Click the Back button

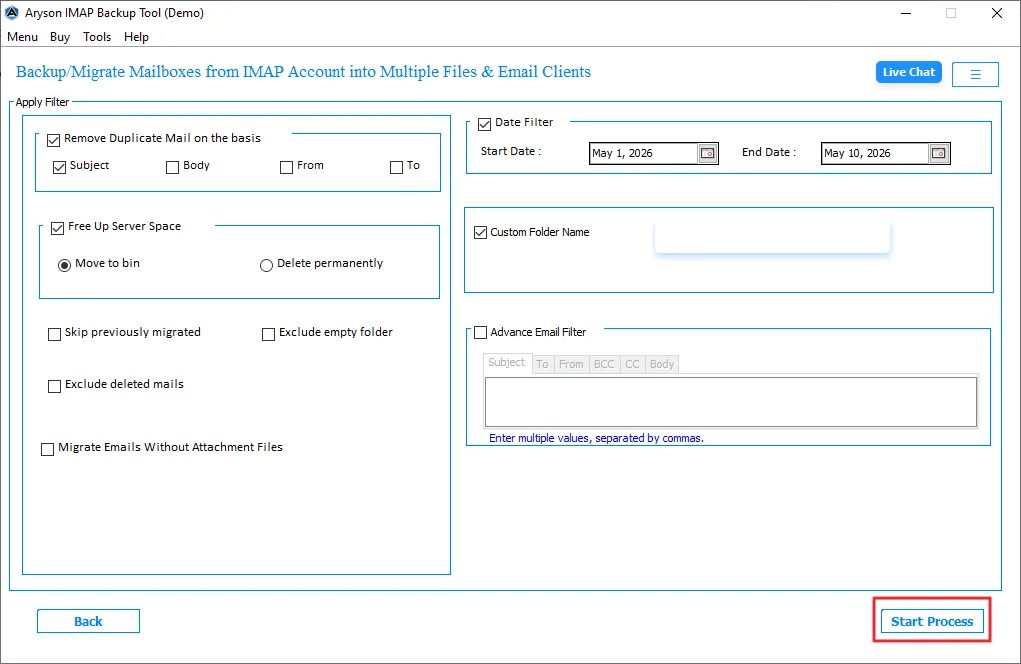tap(88, 621)
